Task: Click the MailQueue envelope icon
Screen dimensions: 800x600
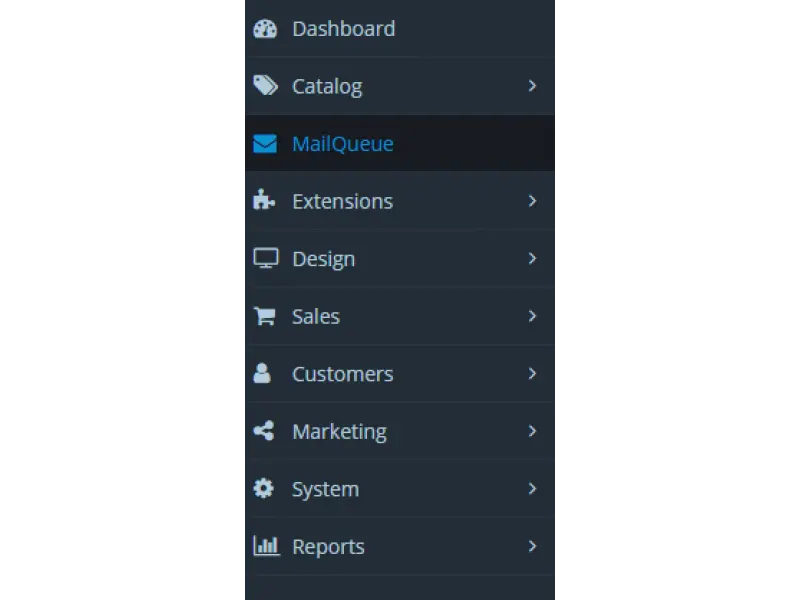Action: click(x=265, y=143)
